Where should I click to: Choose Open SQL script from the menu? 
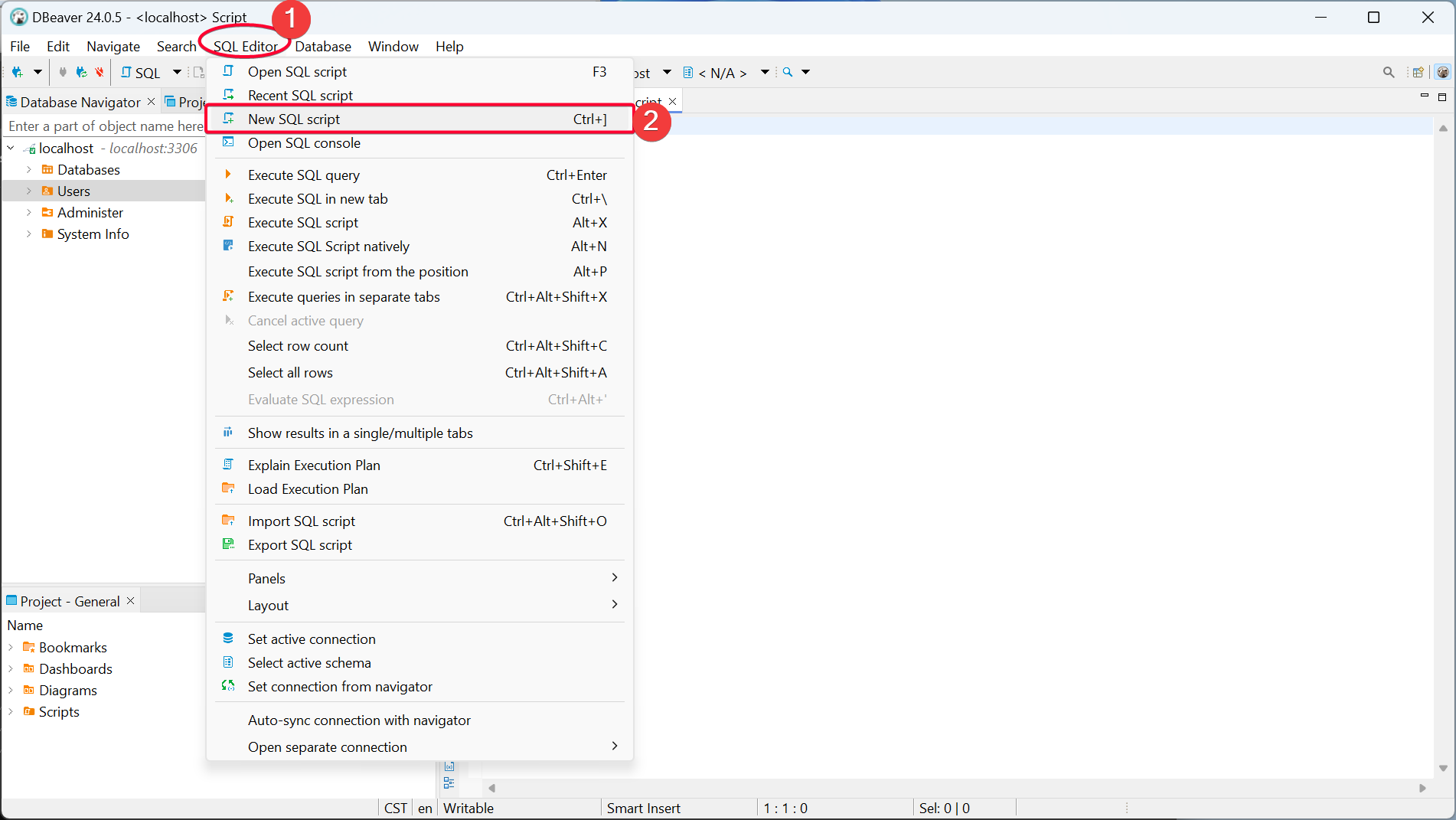(419, 71)
